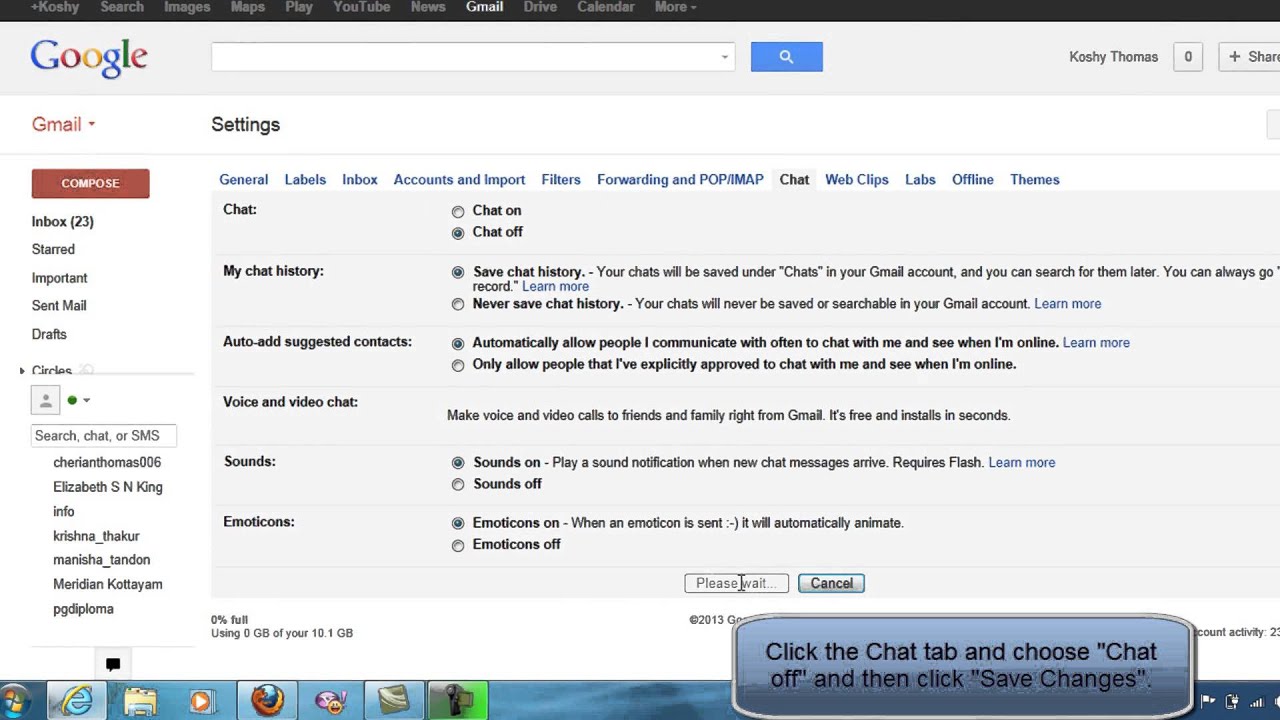
Task: Open the Important folder
Action: [59, 278]
